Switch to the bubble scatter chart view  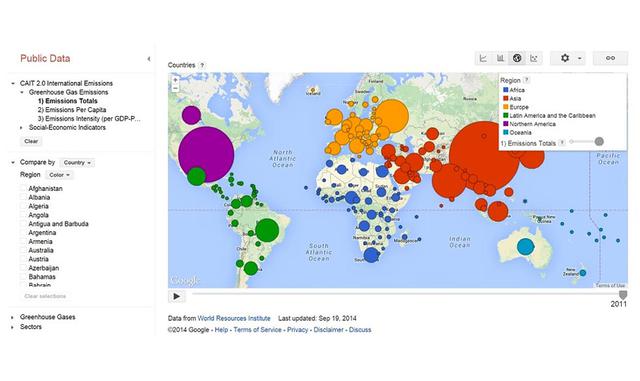(534, 58)
